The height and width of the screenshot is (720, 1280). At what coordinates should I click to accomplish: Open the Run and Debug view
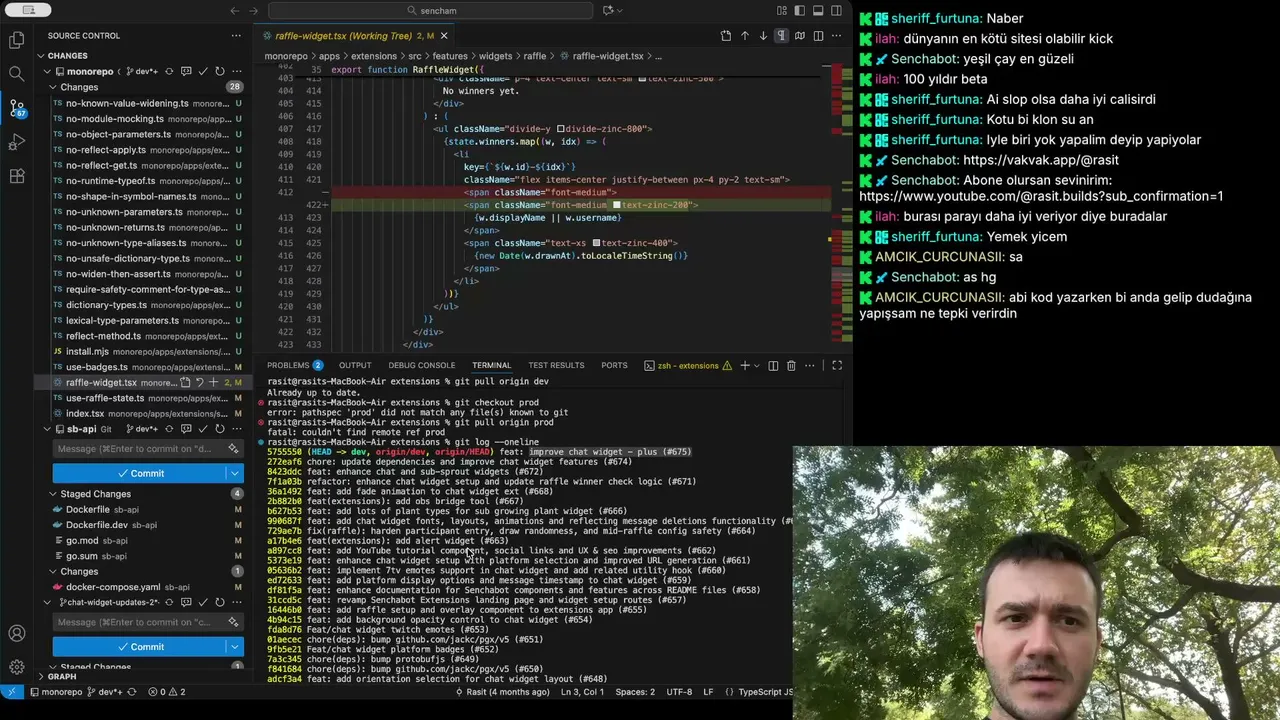tap(16, 142)
